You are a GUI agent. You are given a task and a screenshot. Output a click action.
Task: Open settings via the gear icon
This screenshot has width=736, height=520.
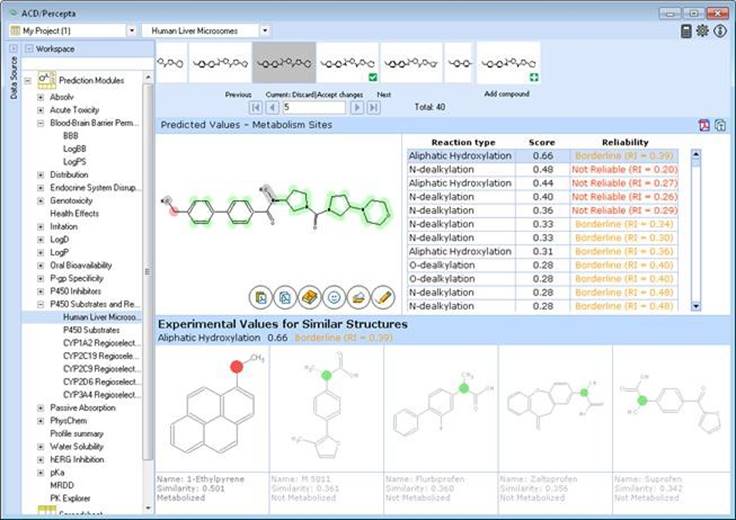[703, 31]
